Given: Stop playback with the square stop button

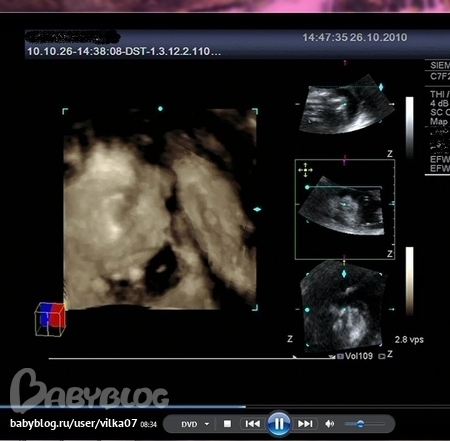Looking at the screenshot, I should (x=227, y=424).
